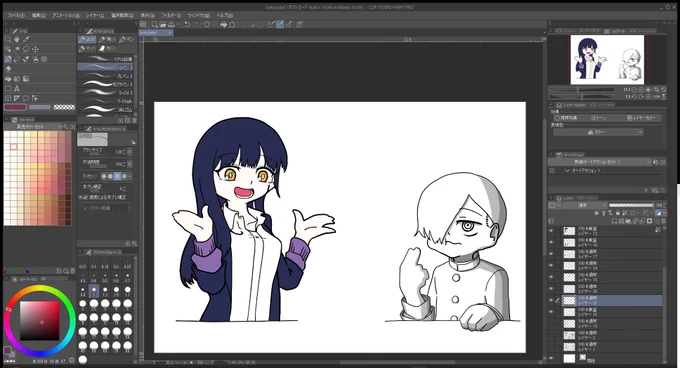Select the Hand move-canvas tool

point(17,39)
